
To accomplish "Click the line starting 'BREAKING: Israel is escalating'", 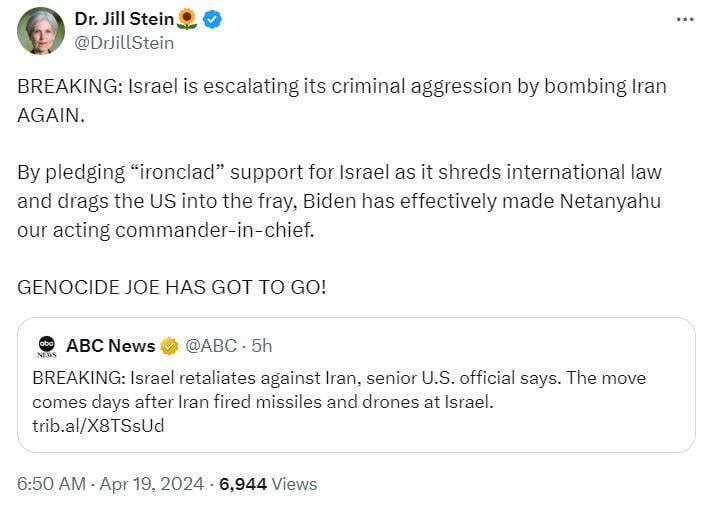I will click(340, 86).
